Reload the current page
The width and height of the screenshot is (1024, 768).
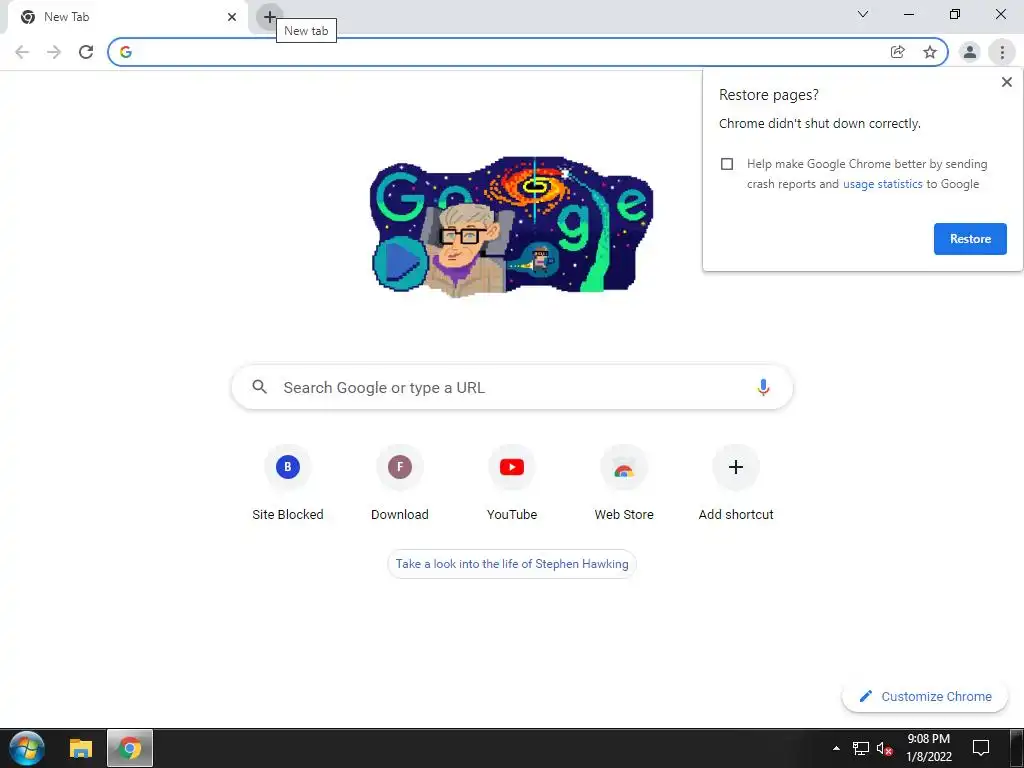point(86,52)
